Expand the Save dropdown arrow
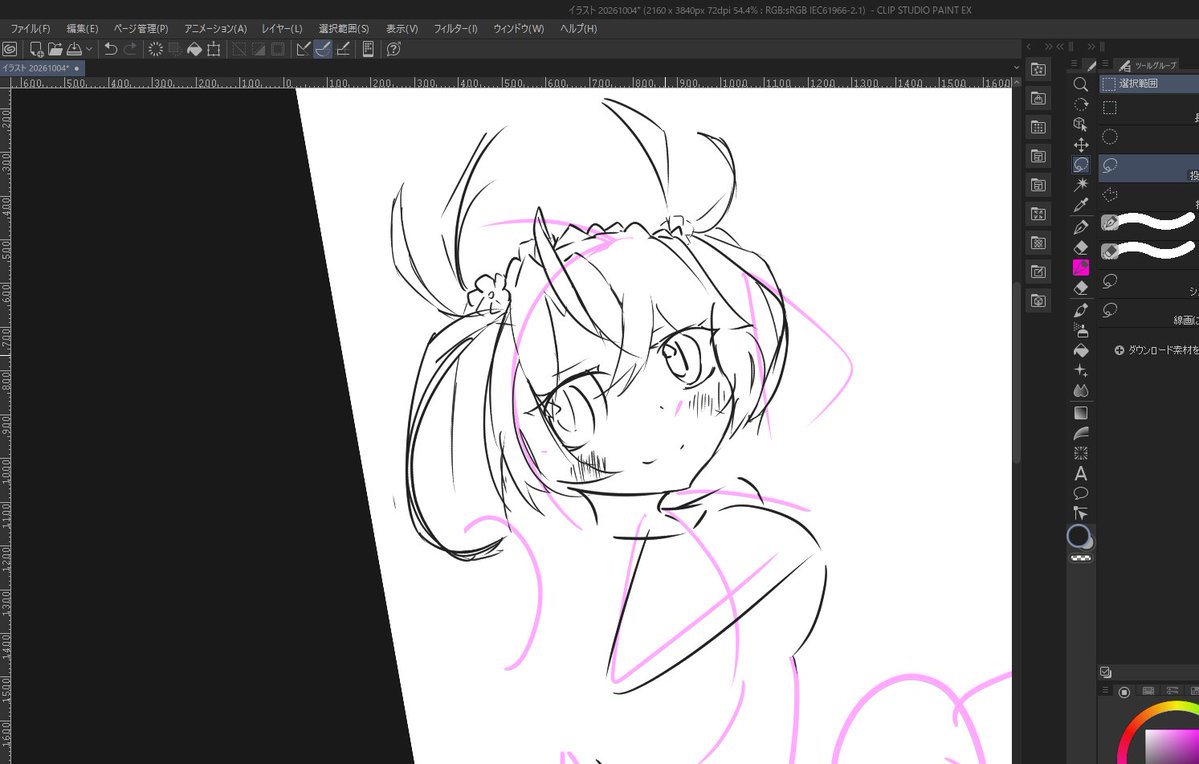 click(x=89, y=49)
